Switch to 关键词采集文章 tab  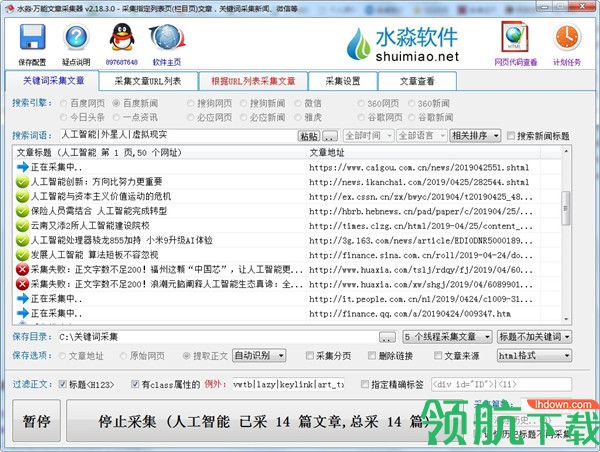click(x=52, y=81)
